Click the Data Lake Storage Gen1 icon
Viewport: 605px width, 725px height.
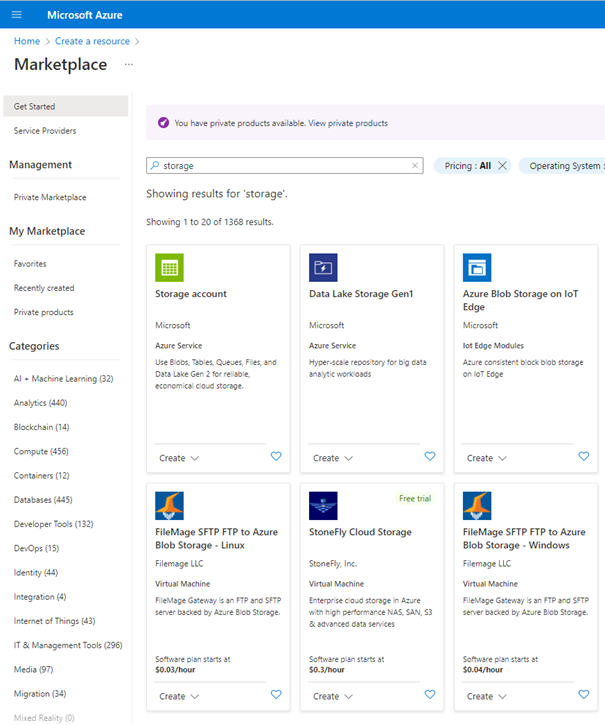[x=323, y=268]
